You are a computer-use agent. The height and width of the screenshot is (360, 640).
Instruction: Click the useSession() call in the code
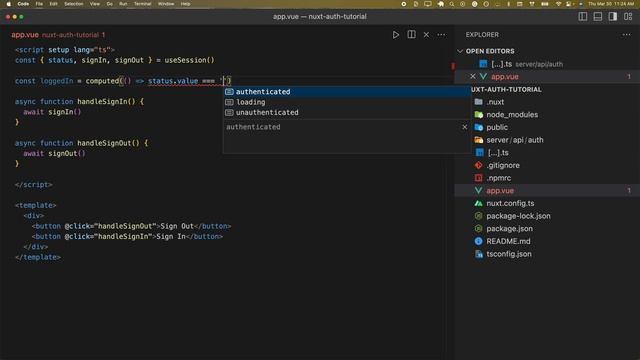click(x=189, y=60)
